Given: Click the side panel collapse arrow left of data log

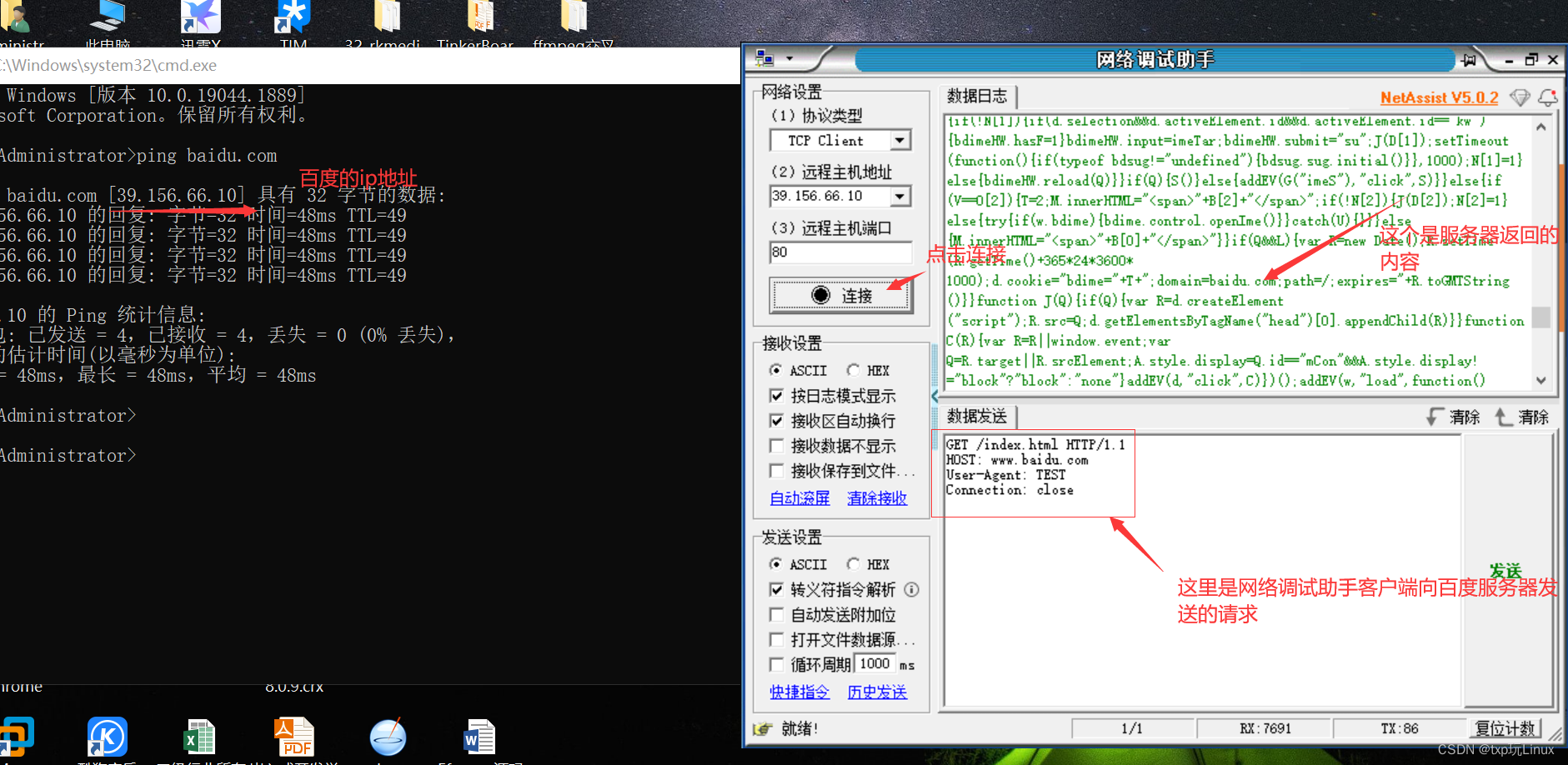Looking at the screenshot, I should 934,396.
